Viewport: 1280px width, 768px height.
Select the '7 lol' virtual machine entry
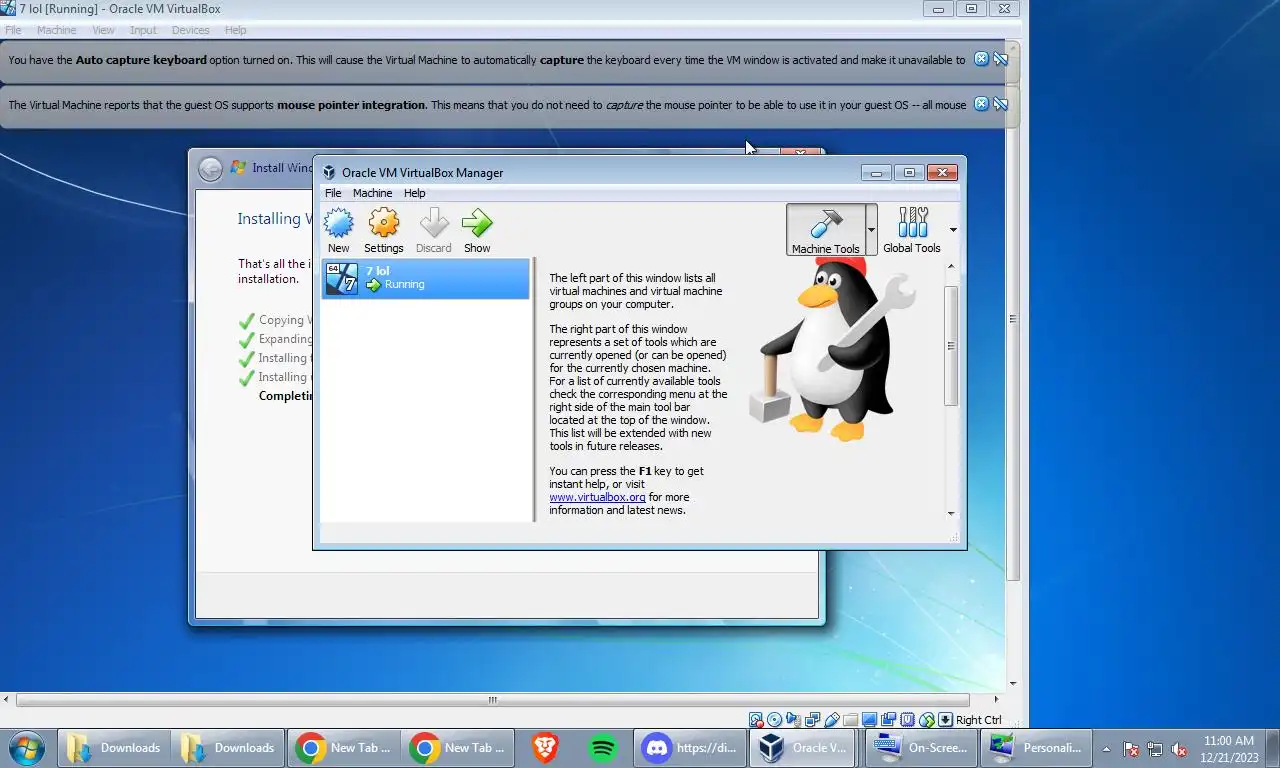(425, 278)
